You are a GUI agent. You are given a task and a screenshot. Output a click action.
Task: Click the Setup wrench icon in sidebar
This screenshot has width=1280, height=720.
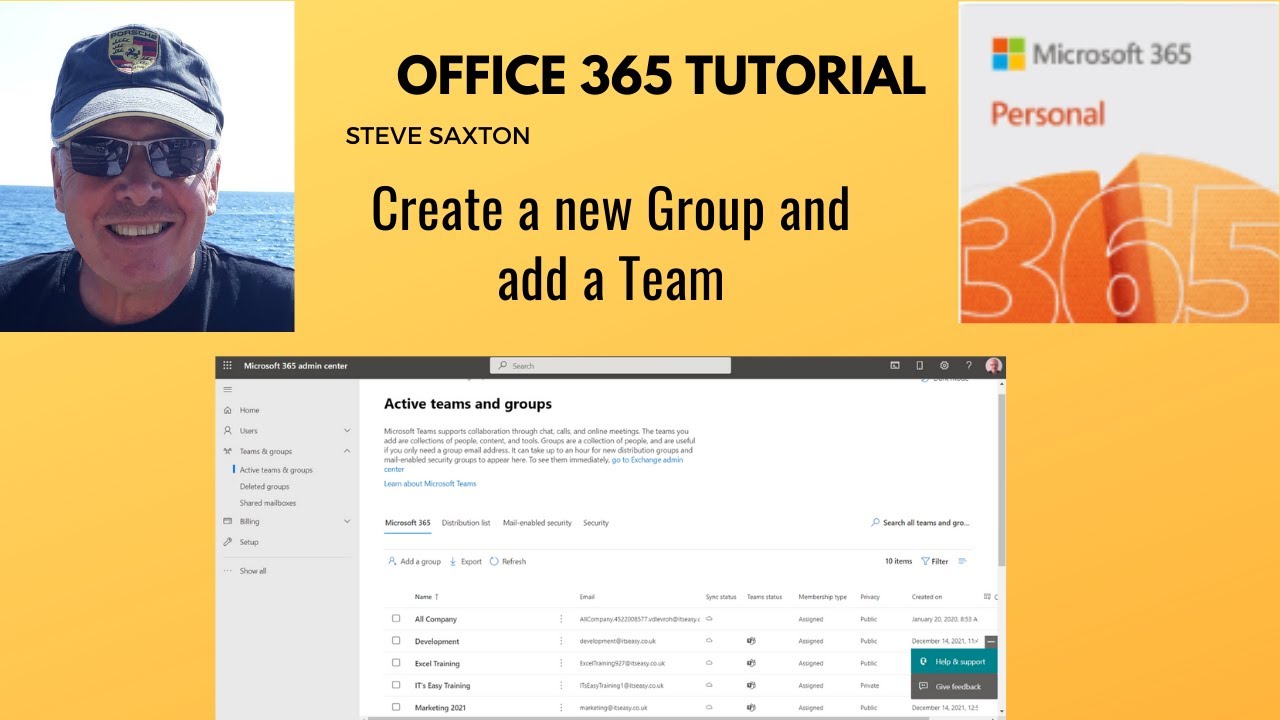[228, 542]
